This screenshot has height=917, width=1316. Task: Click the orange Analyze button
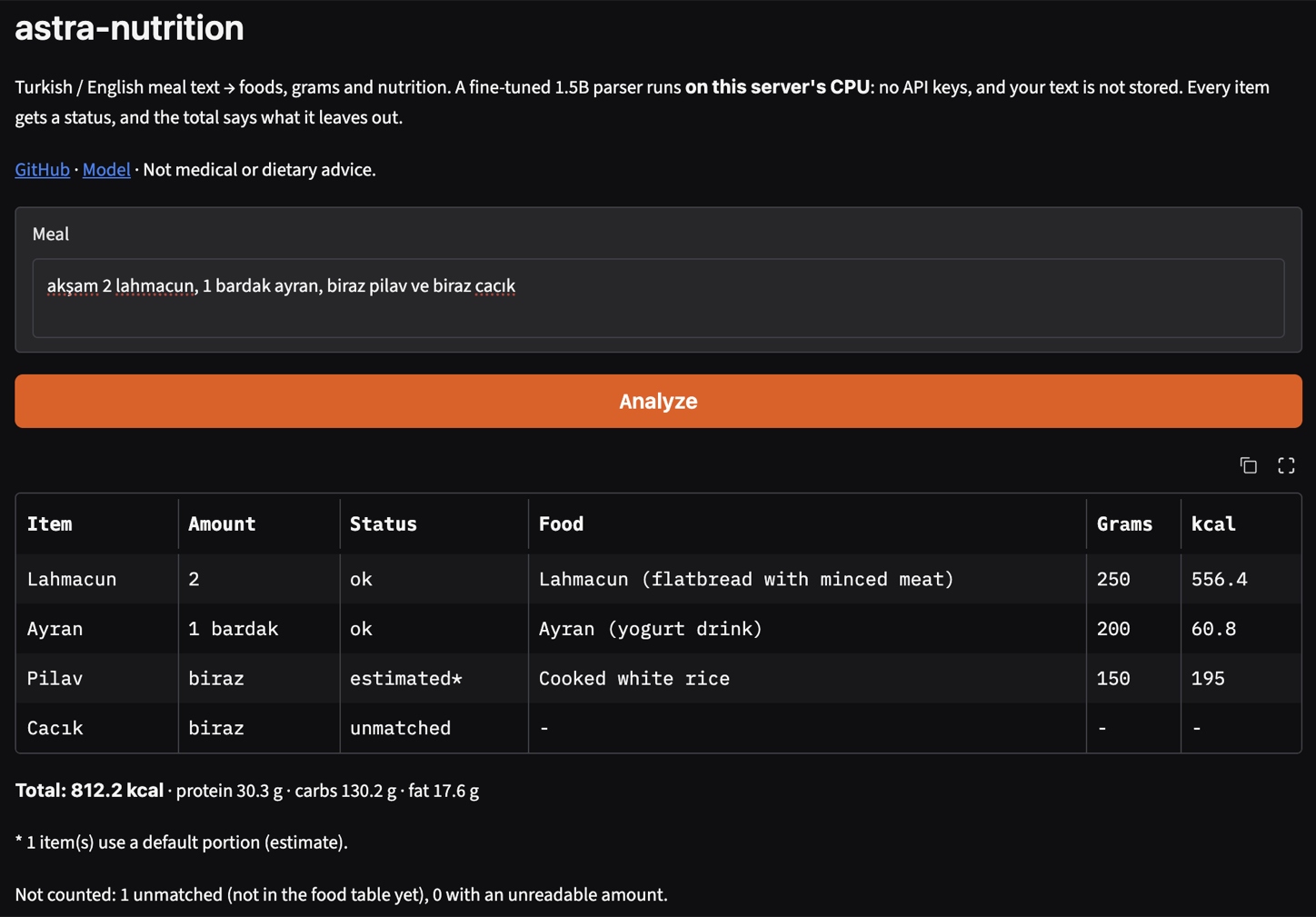658,401
